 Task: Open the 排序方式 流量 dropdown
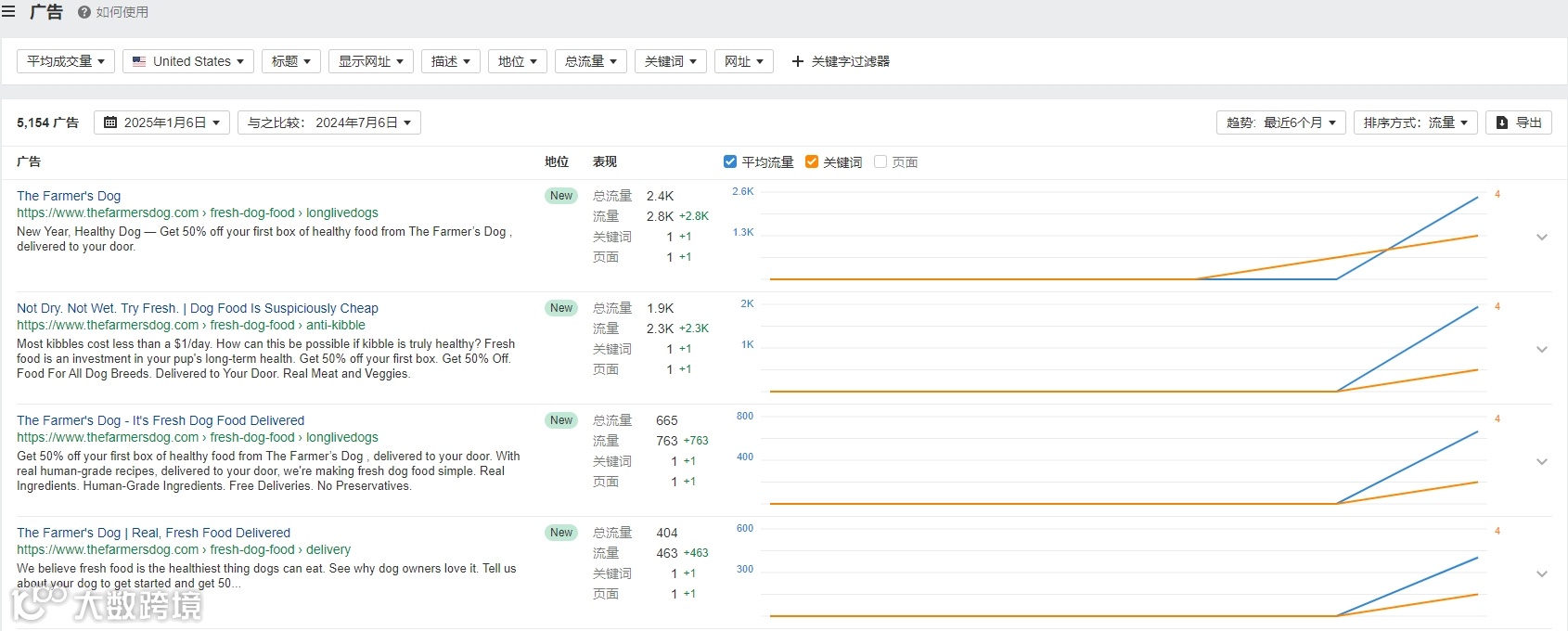click(1416, 122)
